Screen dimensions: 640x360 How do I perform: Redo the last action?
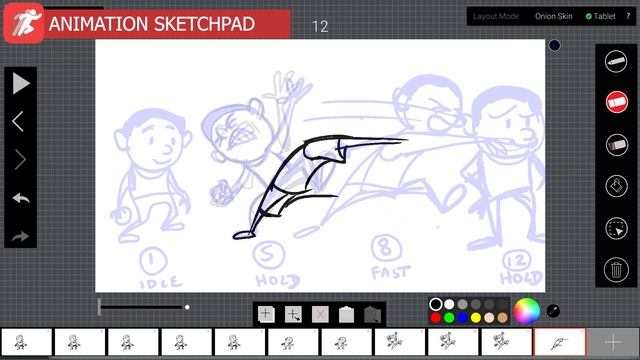pyautogui.click(x=20, y=236)
